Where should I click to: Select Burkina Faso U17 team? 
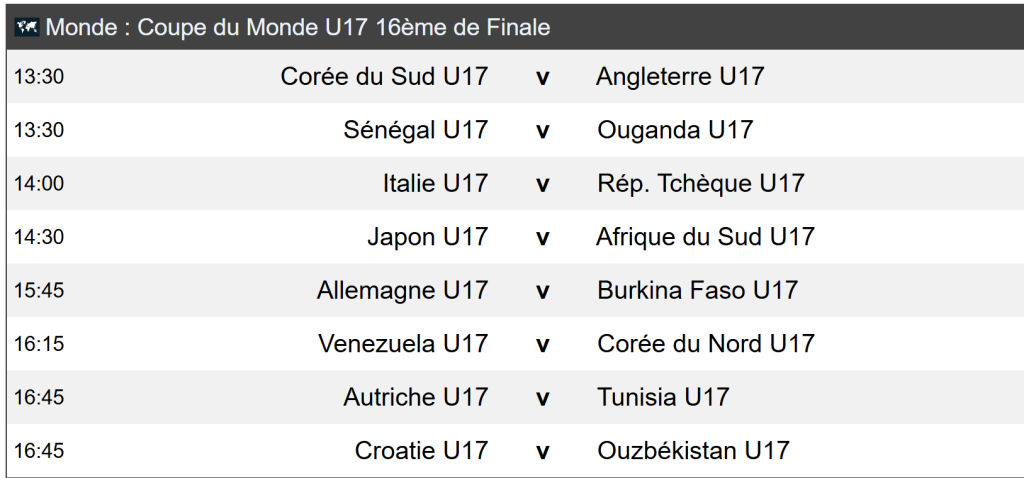tap(697, 291)
